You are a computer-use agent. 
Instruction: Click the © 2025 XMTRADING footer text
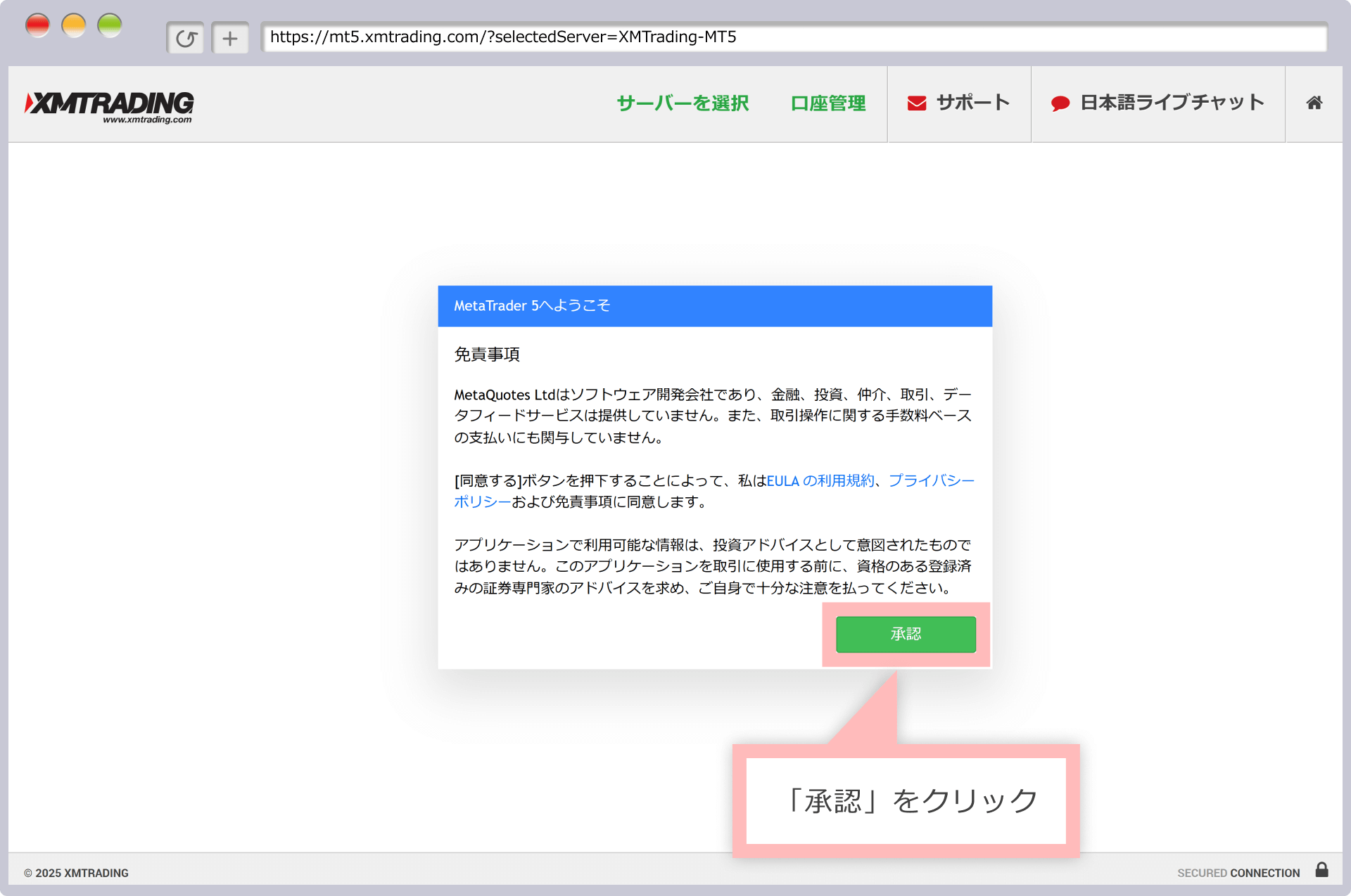(x=76, y=873)
